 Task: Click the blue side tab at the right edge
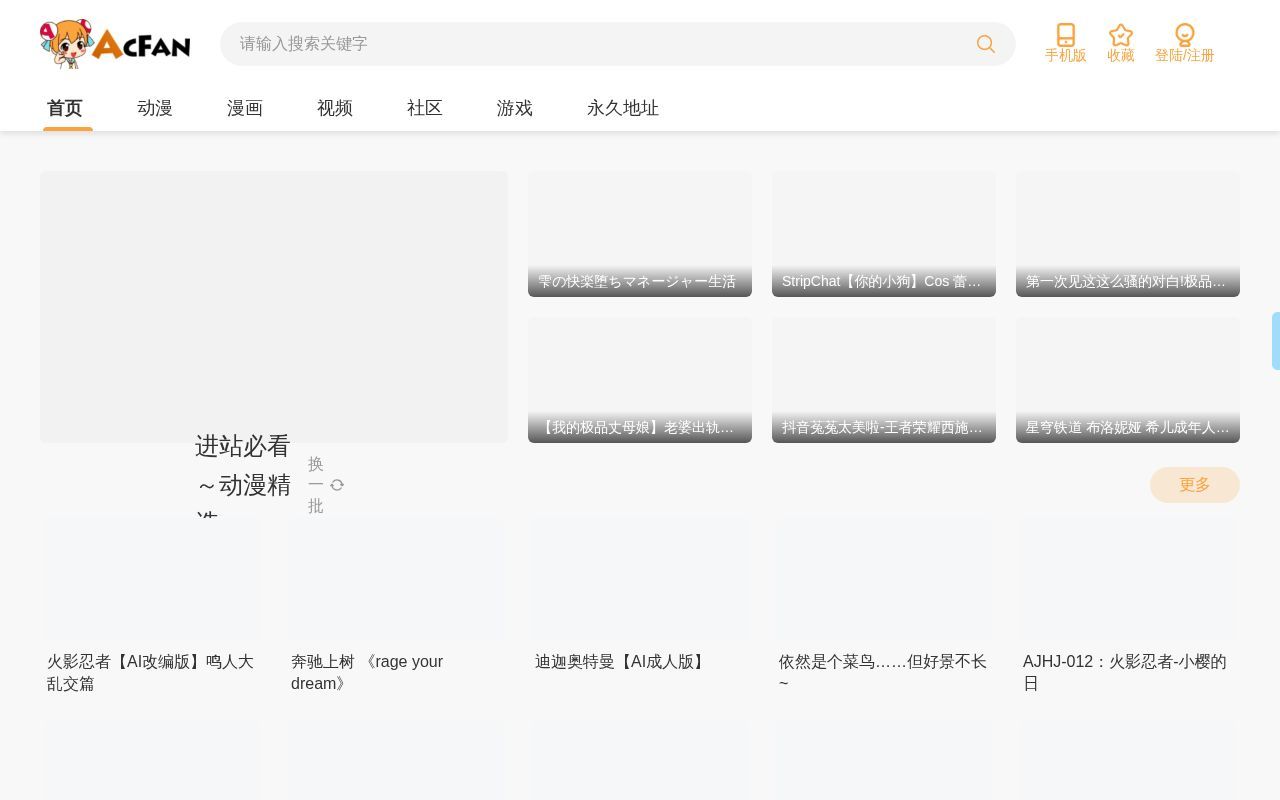tap(1276, 341)
